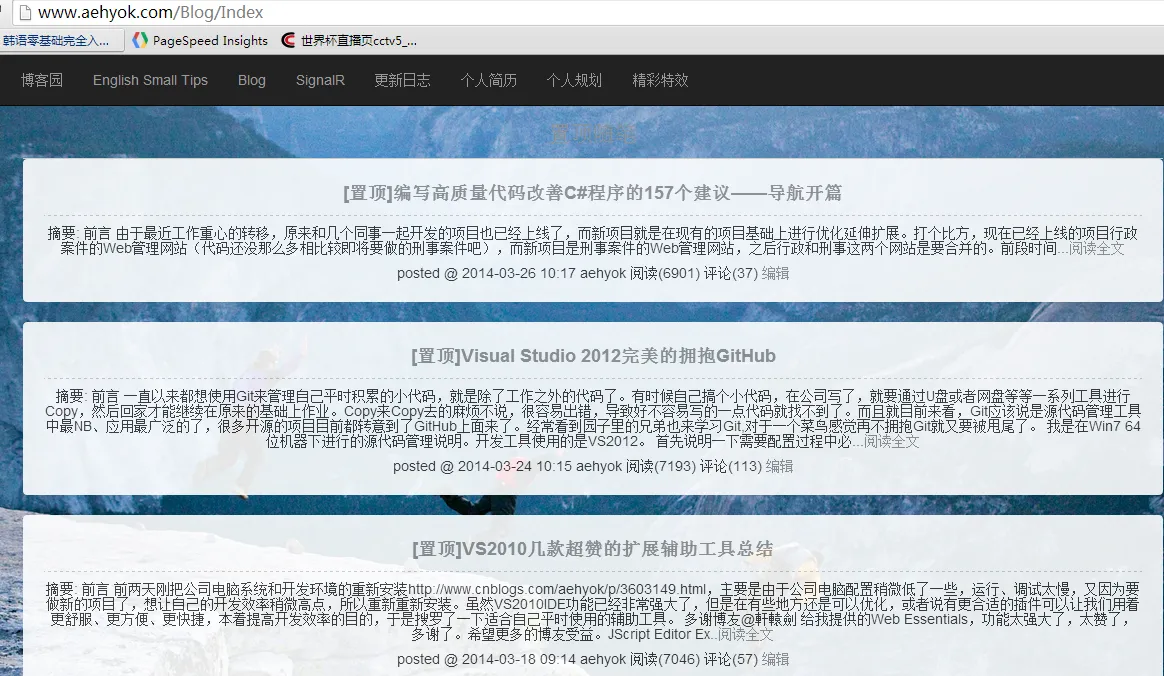Click 编辑 on the Visual Studio 2012 post

point(779,466)
